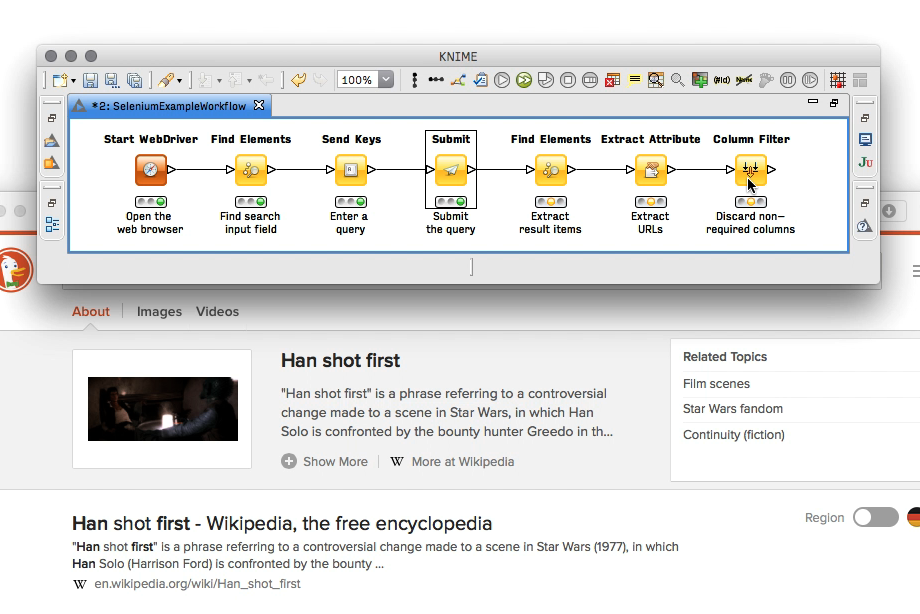The width and height of the screenshot is (920, 614).
Task: Click the Start WebDriver node icon
Action: (x=151, y=170)
